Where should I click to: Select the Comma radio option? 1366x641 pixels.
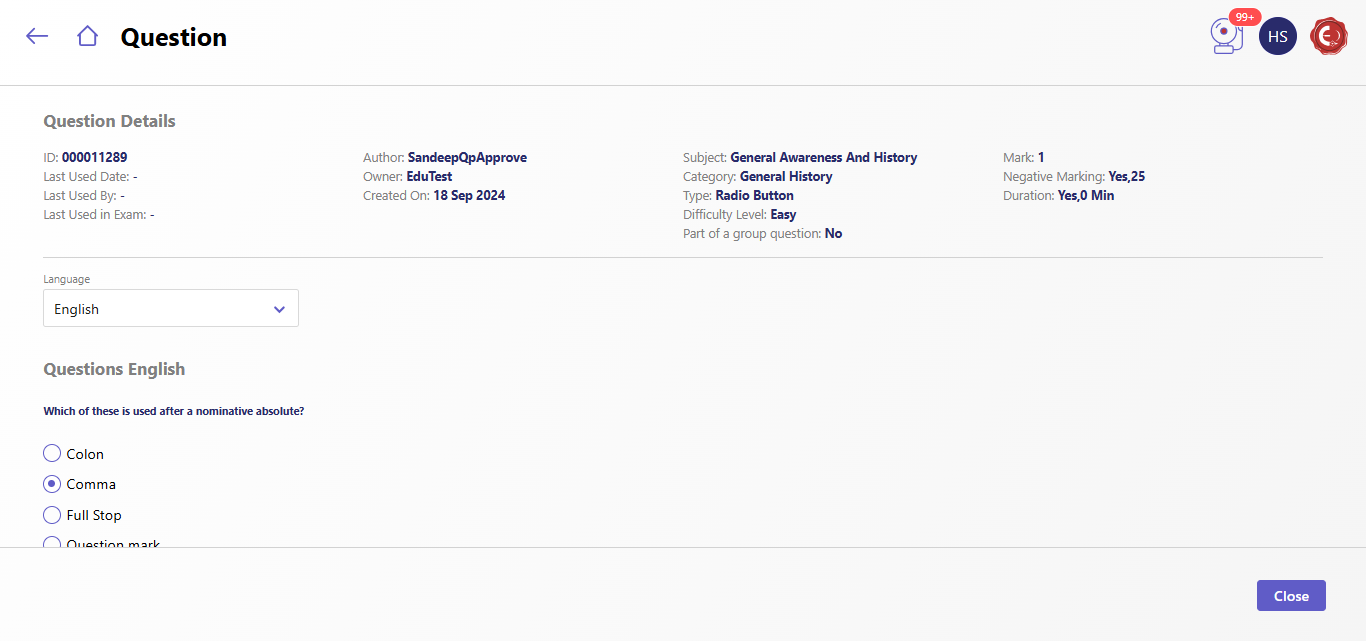tap(52, 484)
